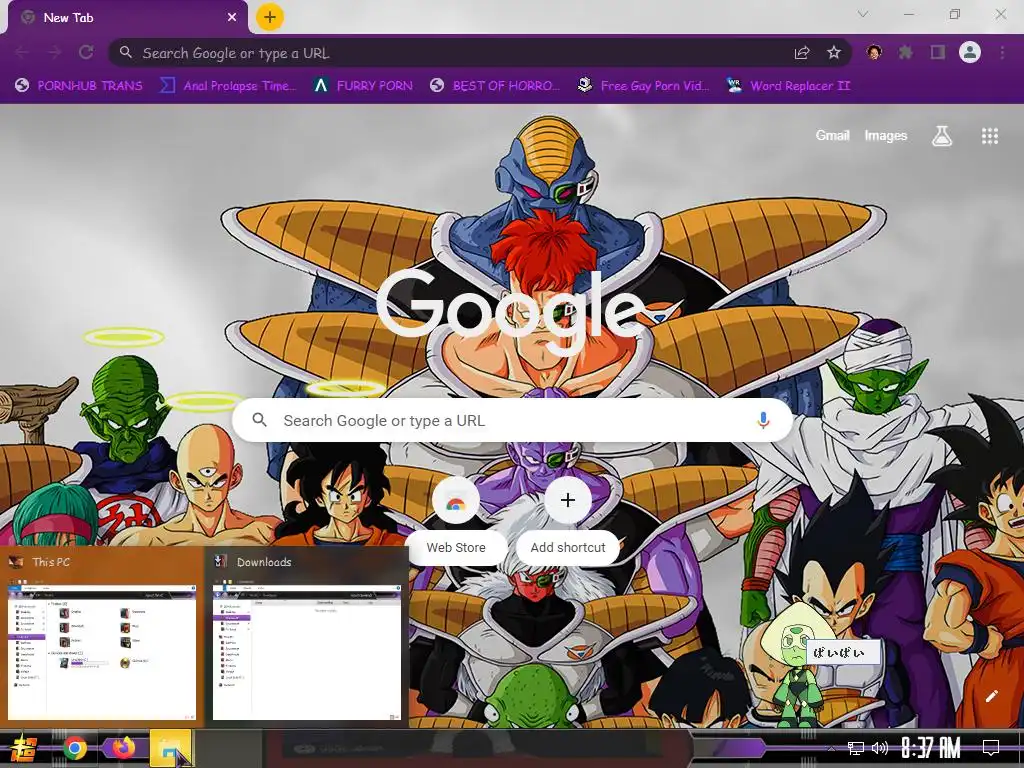
Task: Open the Chrome profile avatar
Action: pyautogui.click(x=970, y=52)
